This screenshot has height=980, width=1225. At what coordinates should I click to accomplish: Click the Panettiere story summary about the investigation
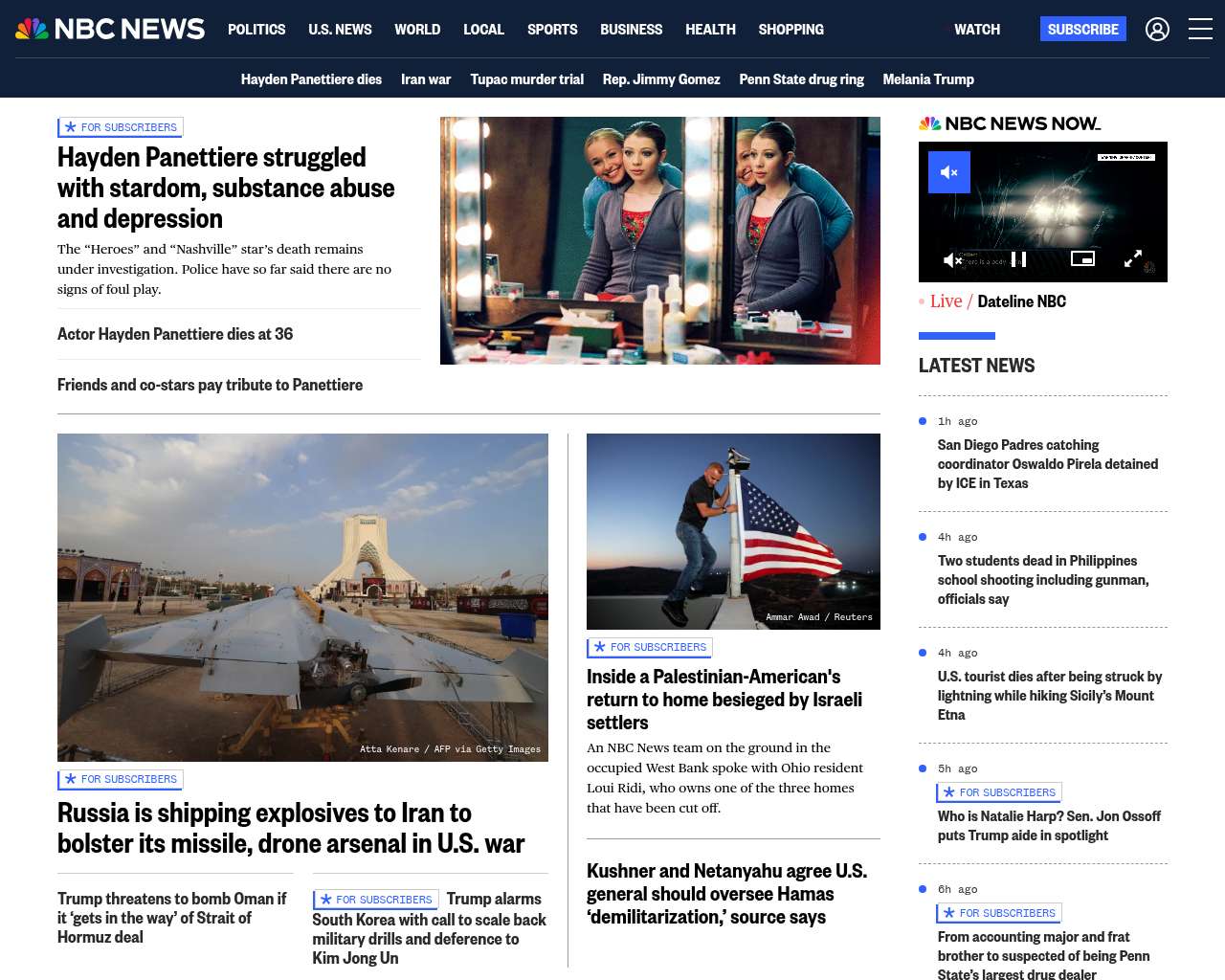tap(224, 269)
